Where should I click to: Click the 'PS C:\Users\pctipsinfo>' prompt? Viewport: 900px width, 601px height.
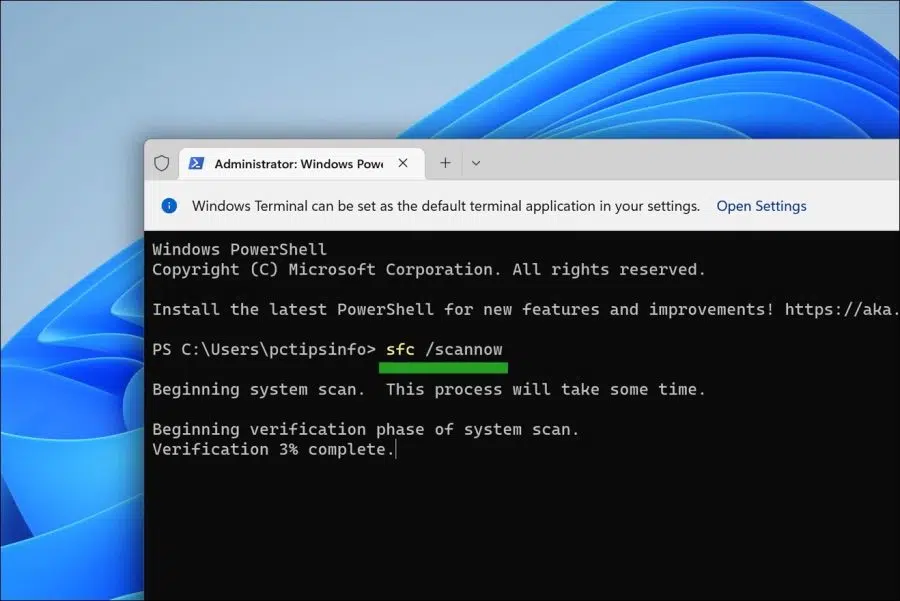(264, 350)
